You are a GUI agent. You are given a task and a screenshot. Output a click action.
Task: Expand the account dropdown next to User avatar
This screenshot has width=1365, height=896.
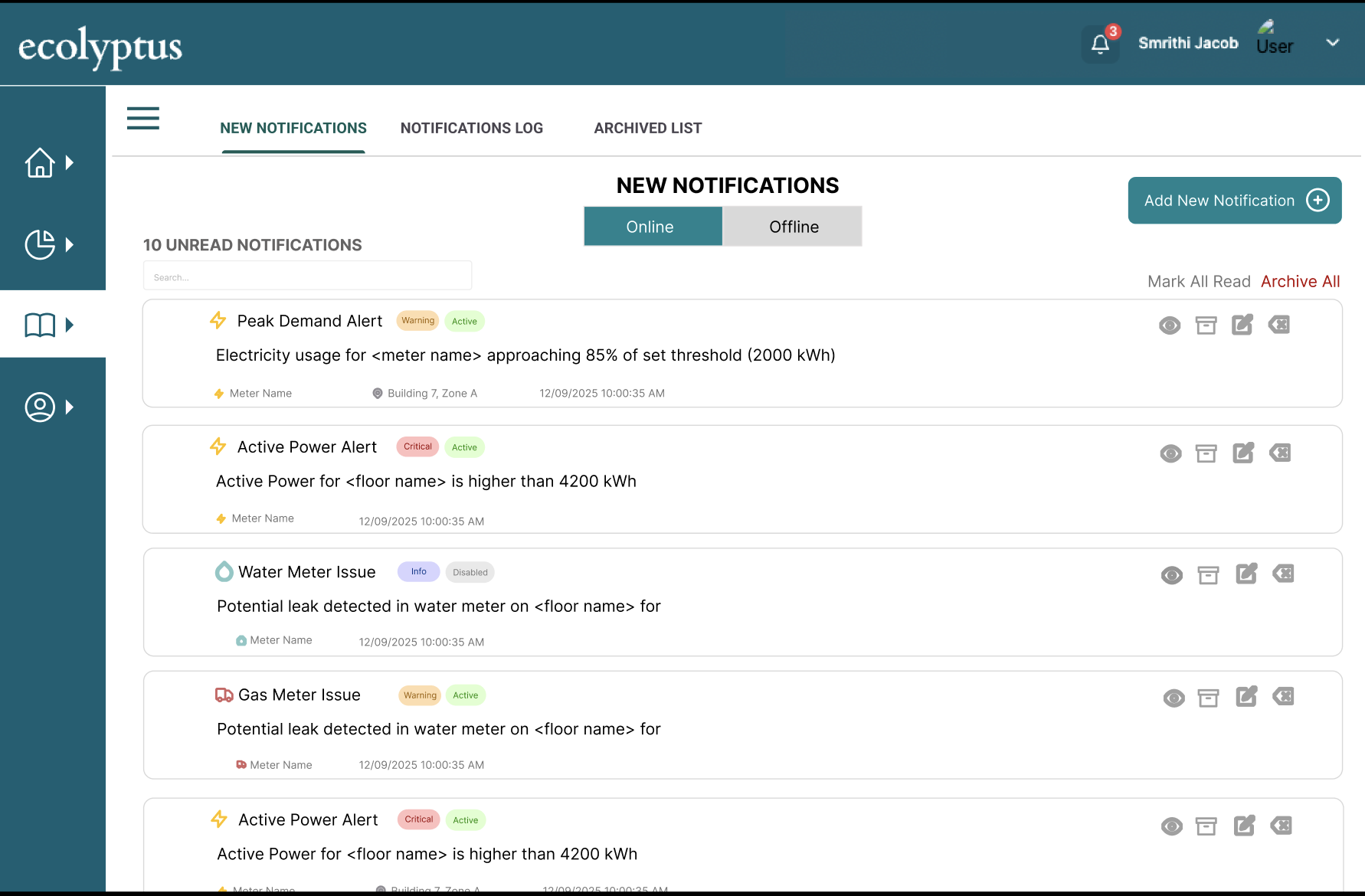tap(1333, 42)
